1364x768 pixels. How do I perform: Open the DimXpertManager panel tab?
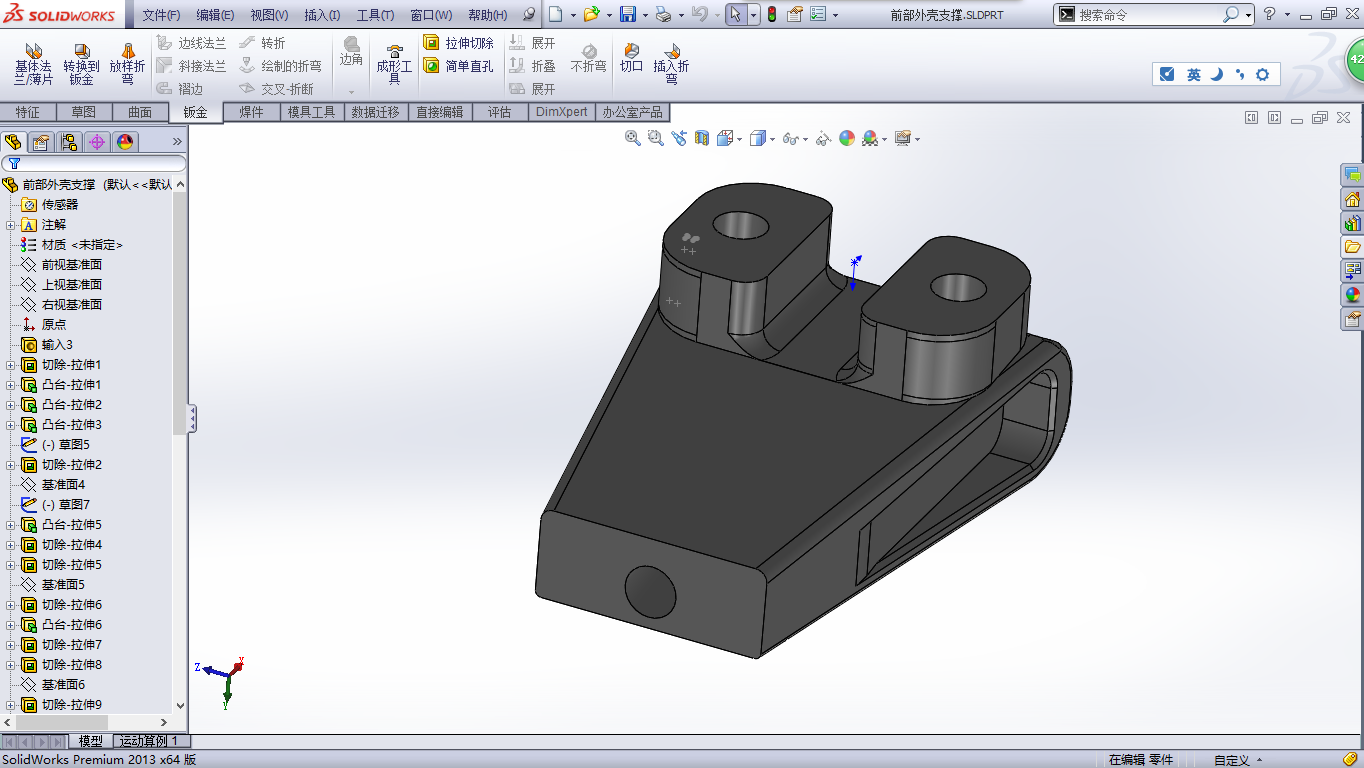point(97,142)
